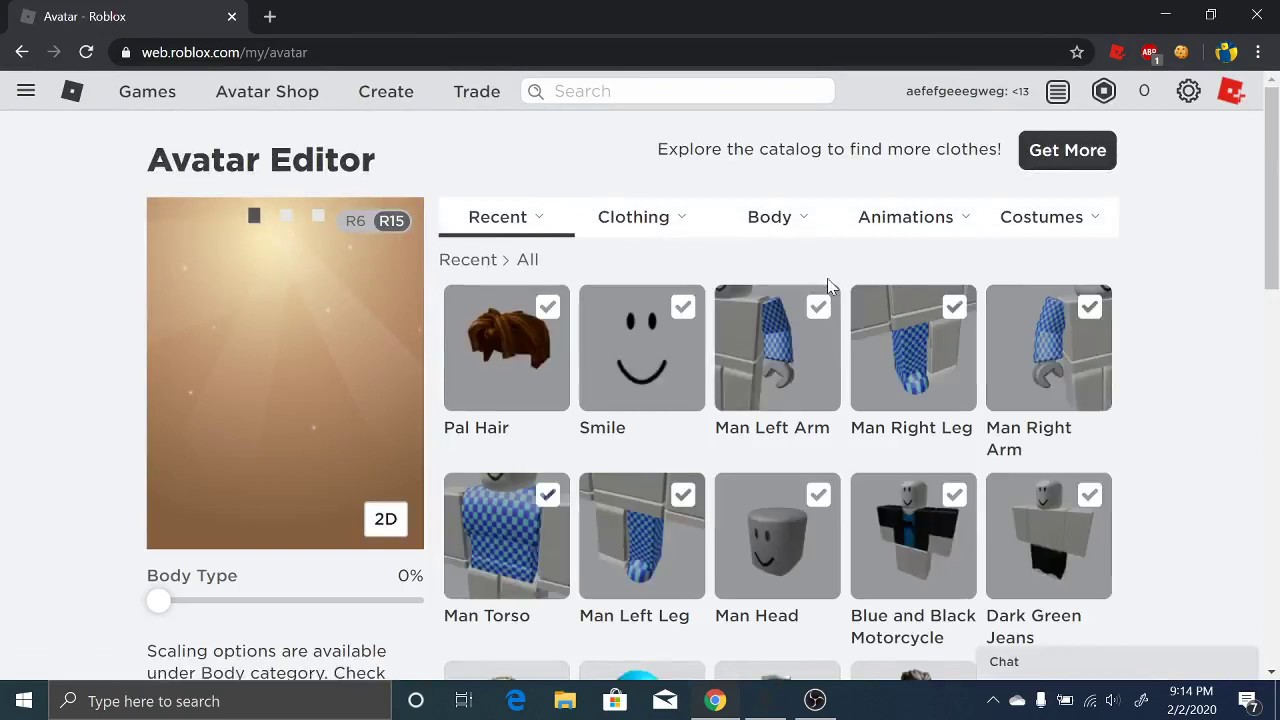Viewport: 1280px width, 720px height.
Task: Open Avatar Shop in top navigation
Action: coord(267,91)
